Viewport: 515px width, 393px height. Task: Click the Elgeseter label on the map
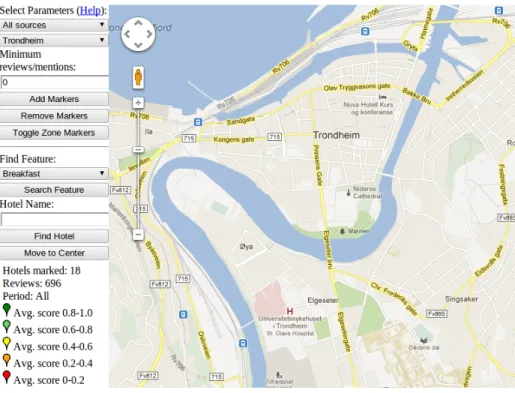[322, 300]
